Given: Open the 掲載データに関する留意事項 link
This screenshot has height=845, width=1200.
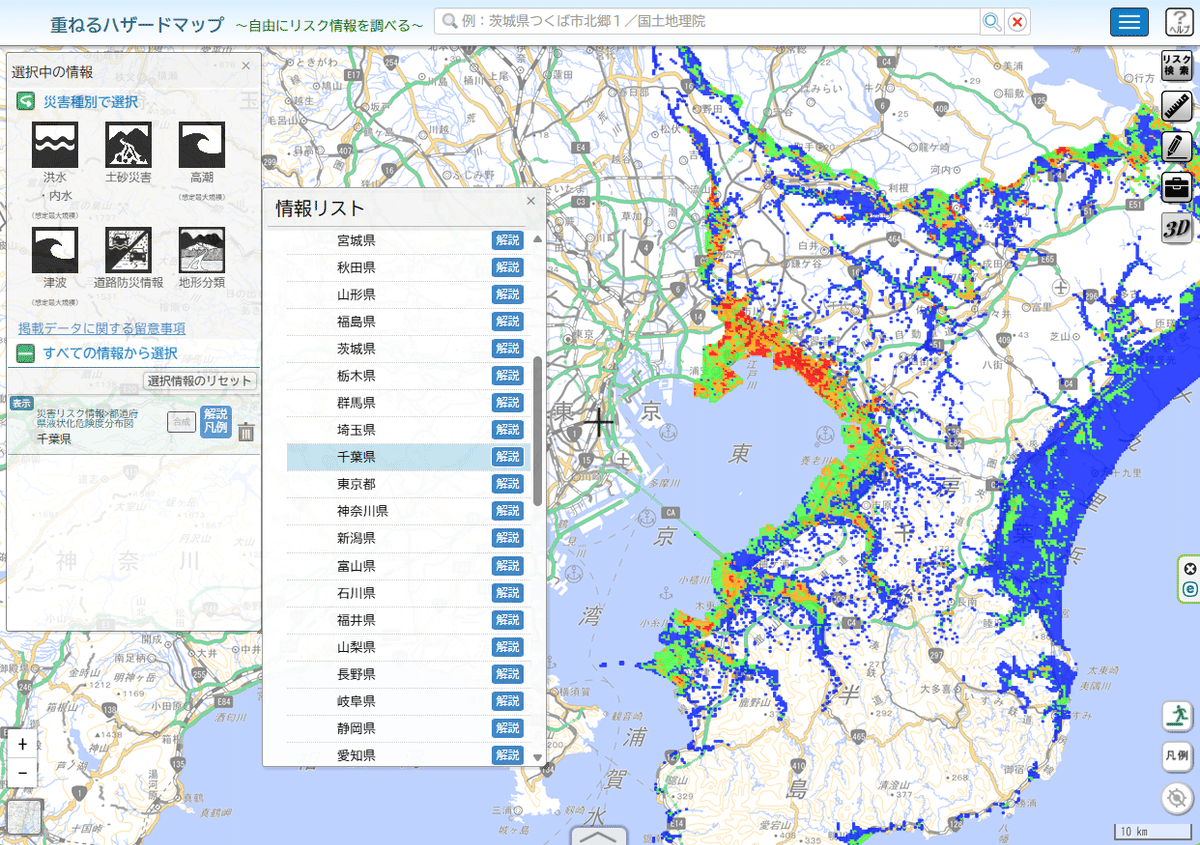Looking at the screenshot, I should (101, 328).
